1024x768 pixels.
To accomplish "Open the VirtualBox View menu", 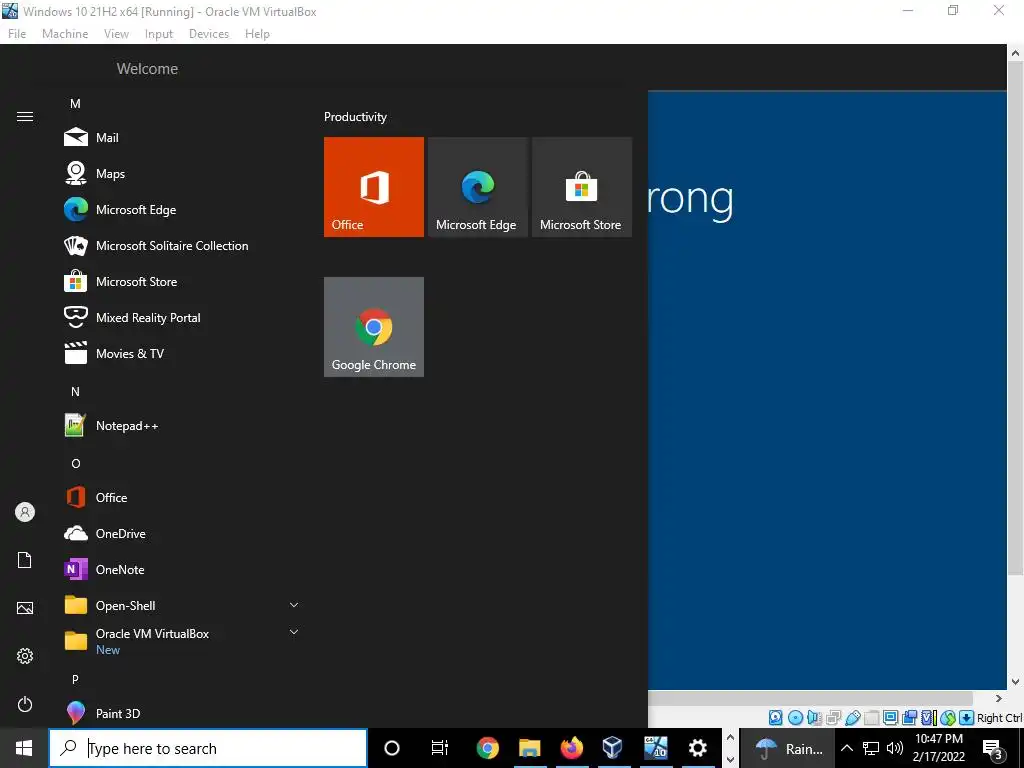I will point(116,34).
